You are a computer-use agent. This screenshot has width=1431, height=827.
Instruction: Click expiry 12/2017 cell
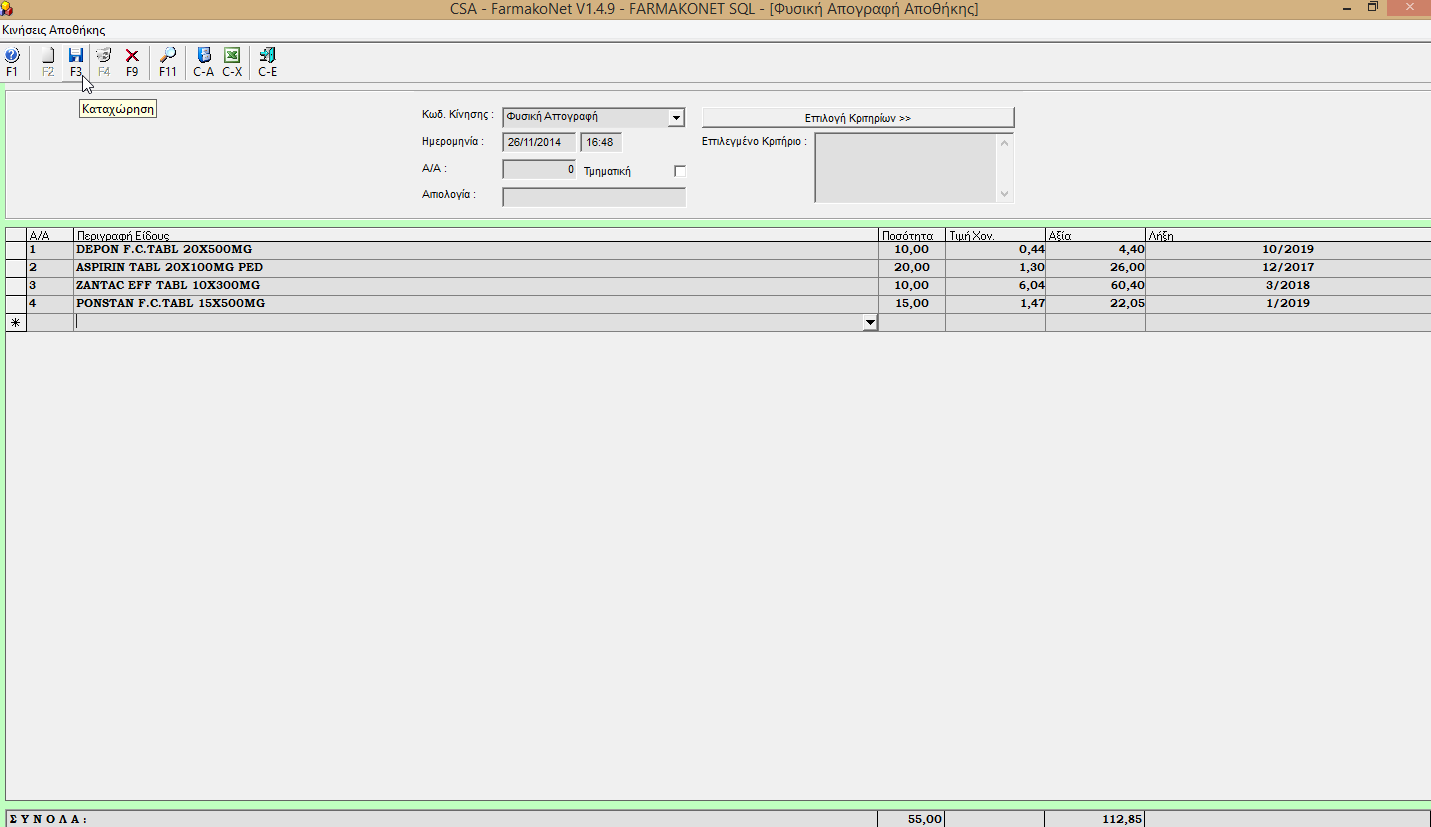tap(1288, 268)
